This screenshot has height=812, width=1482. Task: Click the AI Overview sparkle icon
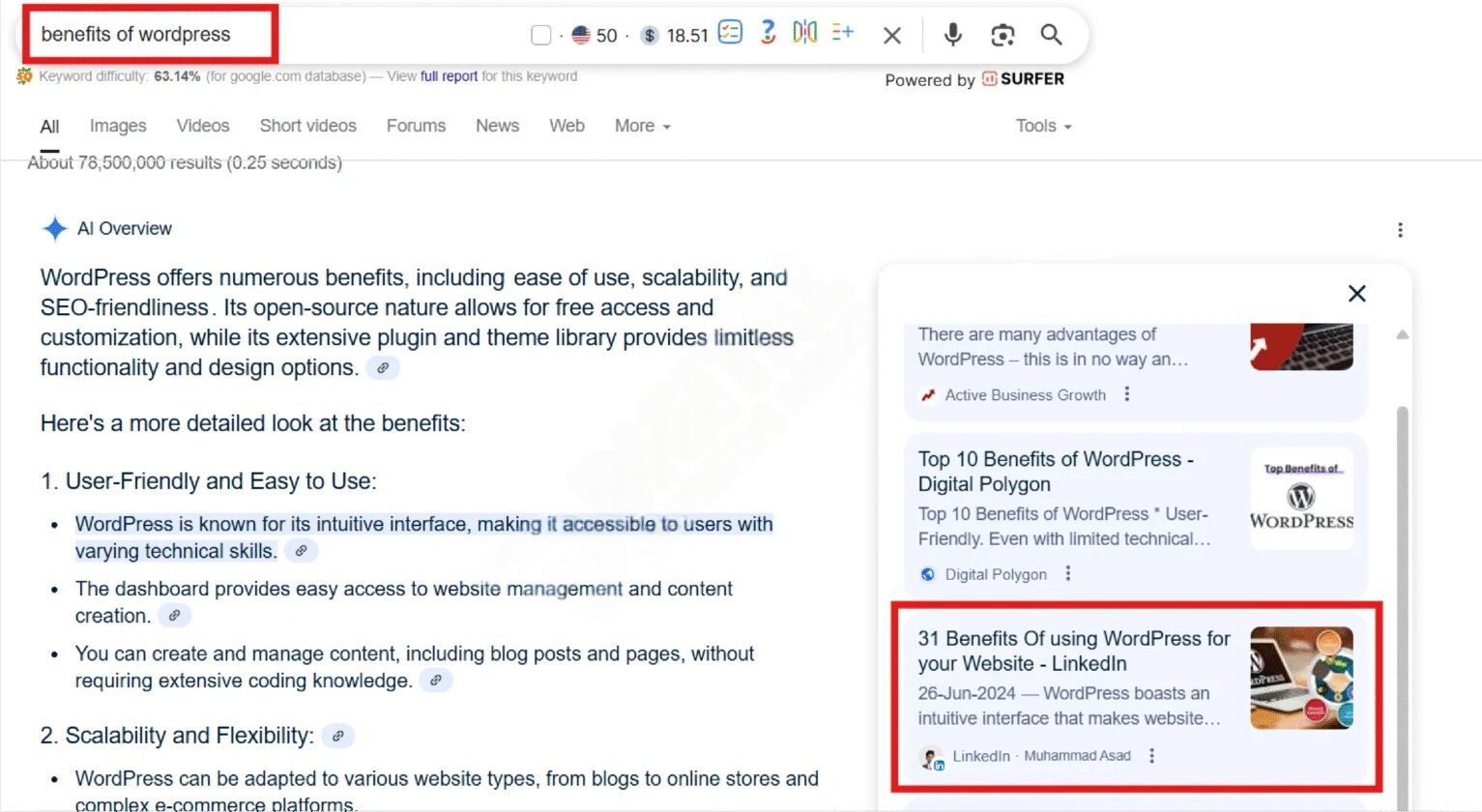tap(55, 228)
